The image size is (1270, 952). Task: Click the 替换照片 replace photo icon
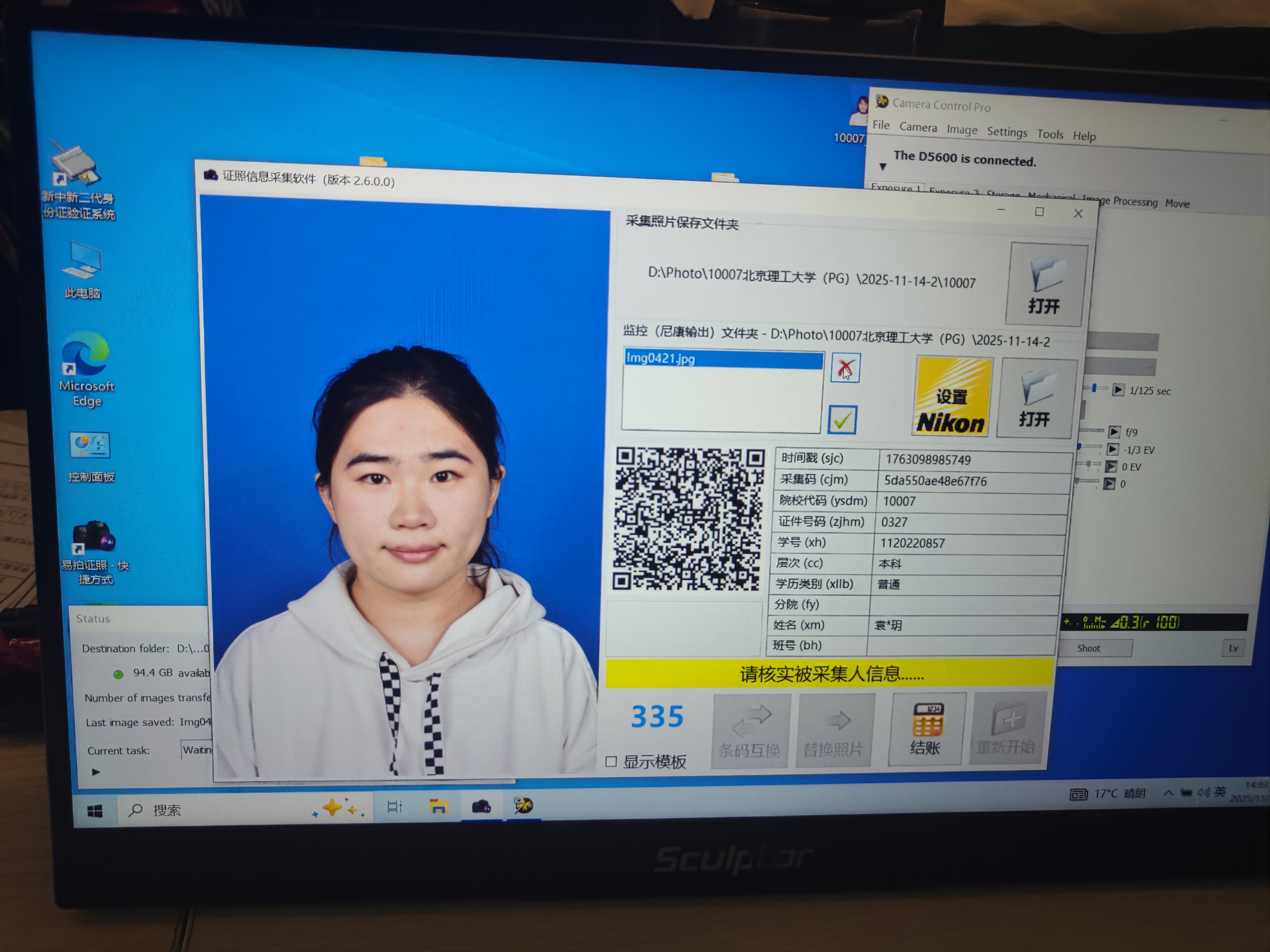pos(835,730)
